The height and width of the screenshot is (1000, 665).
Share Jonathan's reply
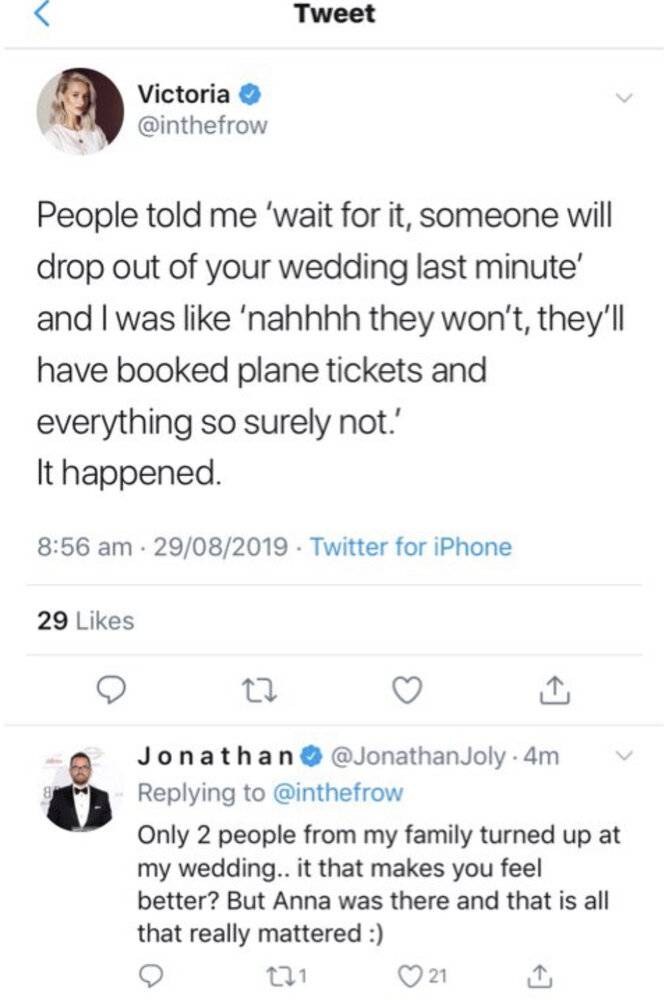539,976
